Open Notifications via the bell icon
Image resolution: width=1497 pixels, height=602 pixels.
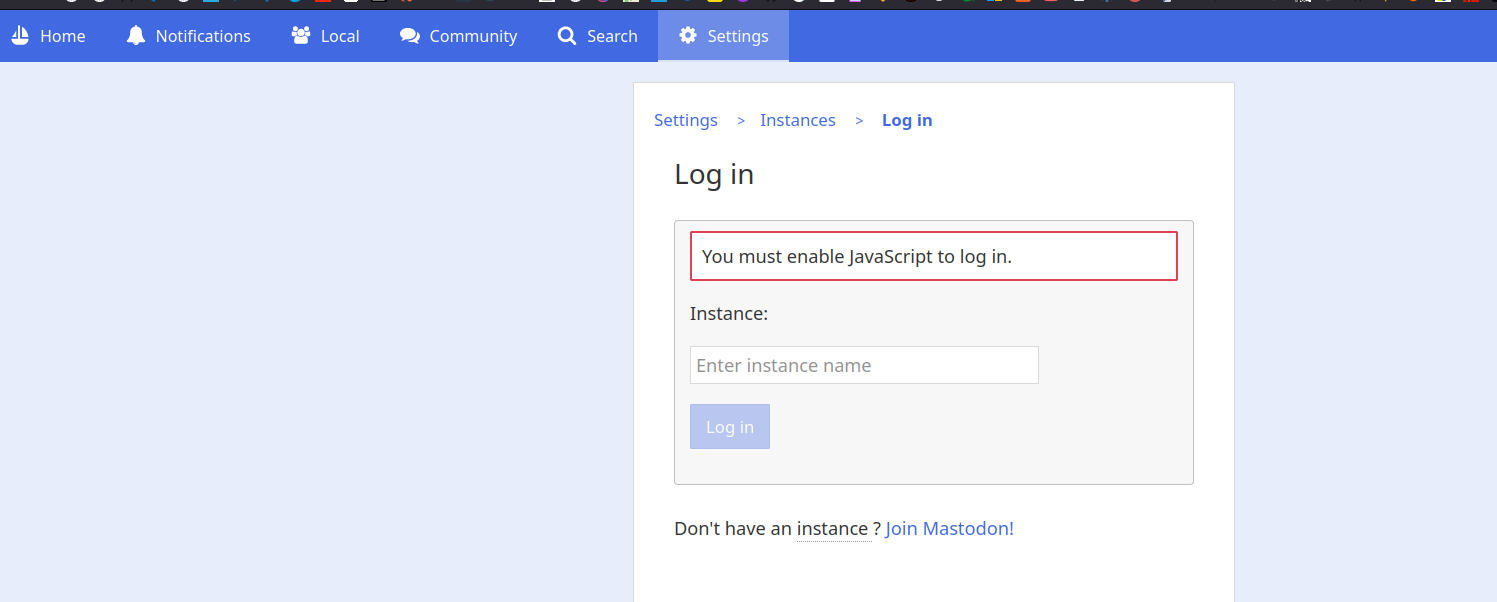coord(136,36)
